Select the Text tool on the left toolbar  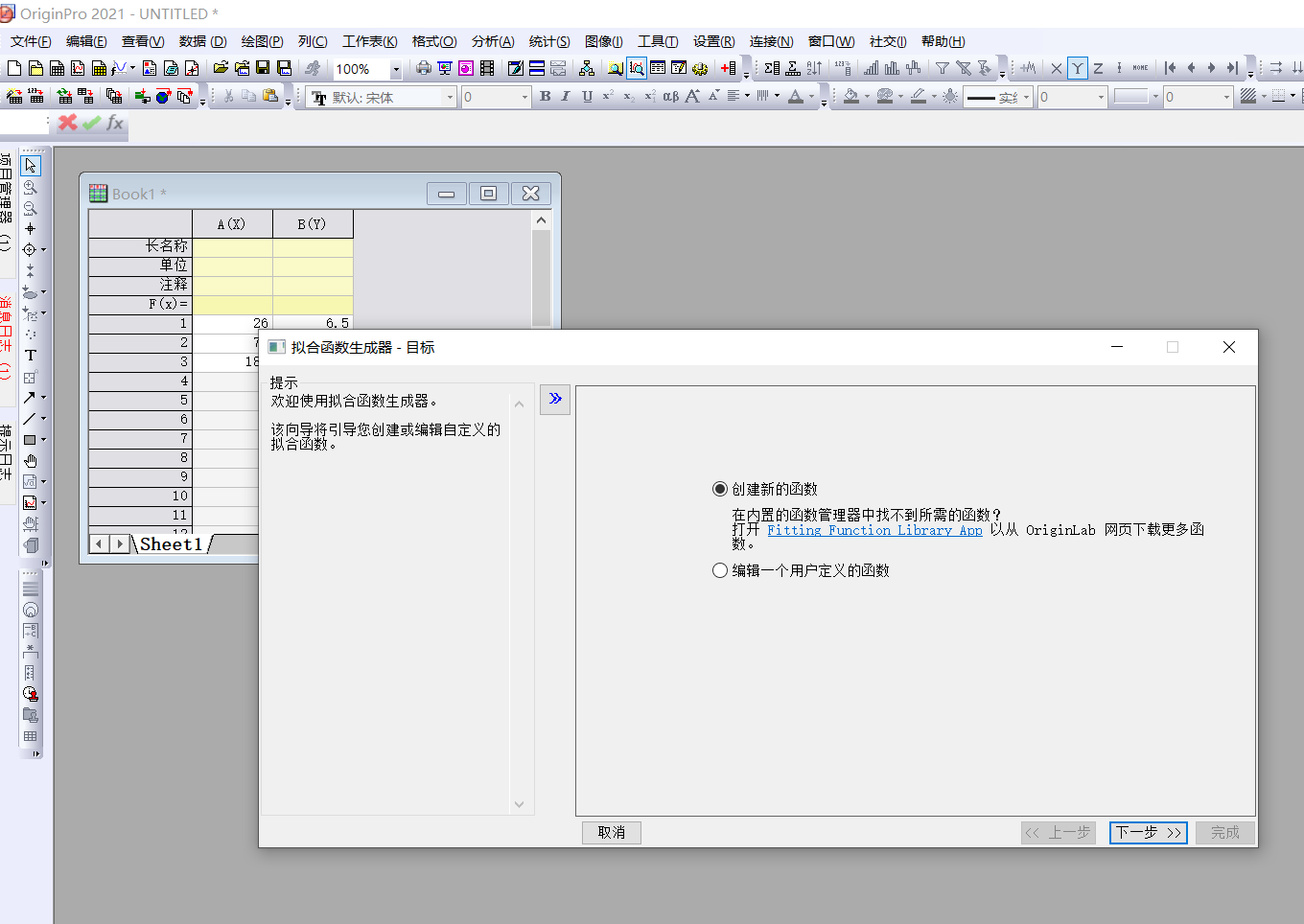click(x=30, y=356)
